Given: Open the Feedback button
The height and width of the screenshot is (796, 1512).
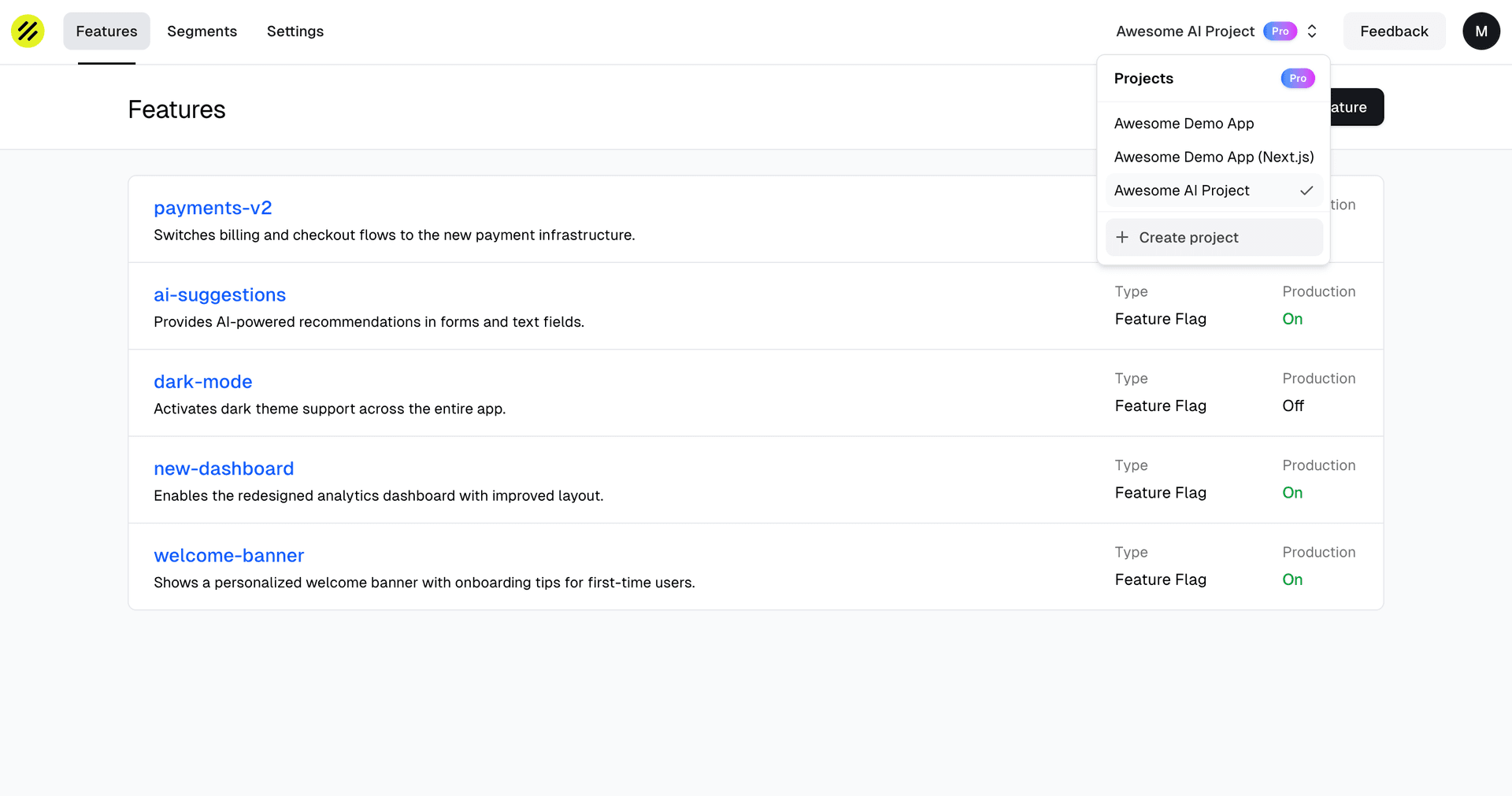Looking at the screenshot, I should coord(1393,31).
